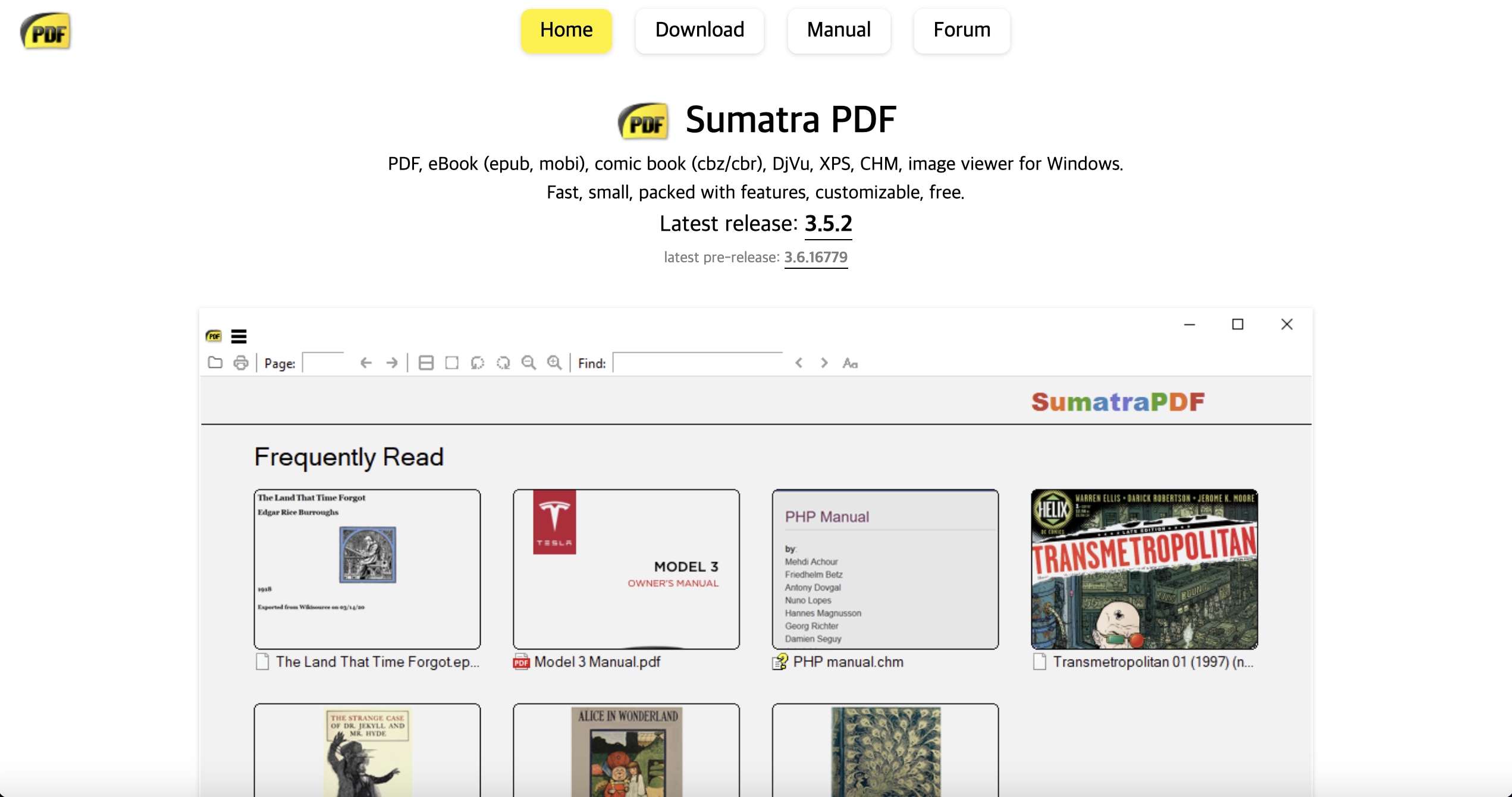The width and height of the screenshot is (1512, 797).
Task: Open the peacock-pattern book cover thumbnail
Action: pos(885,750)
